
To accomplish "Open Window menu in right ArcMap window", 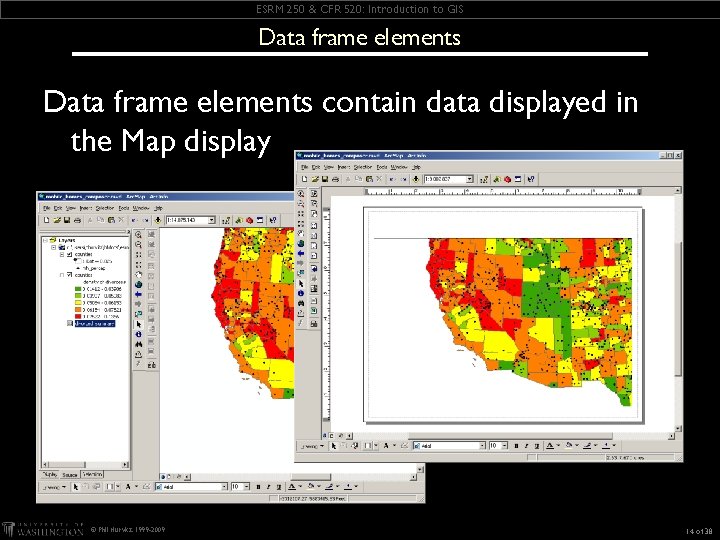I will coord(399,167).
